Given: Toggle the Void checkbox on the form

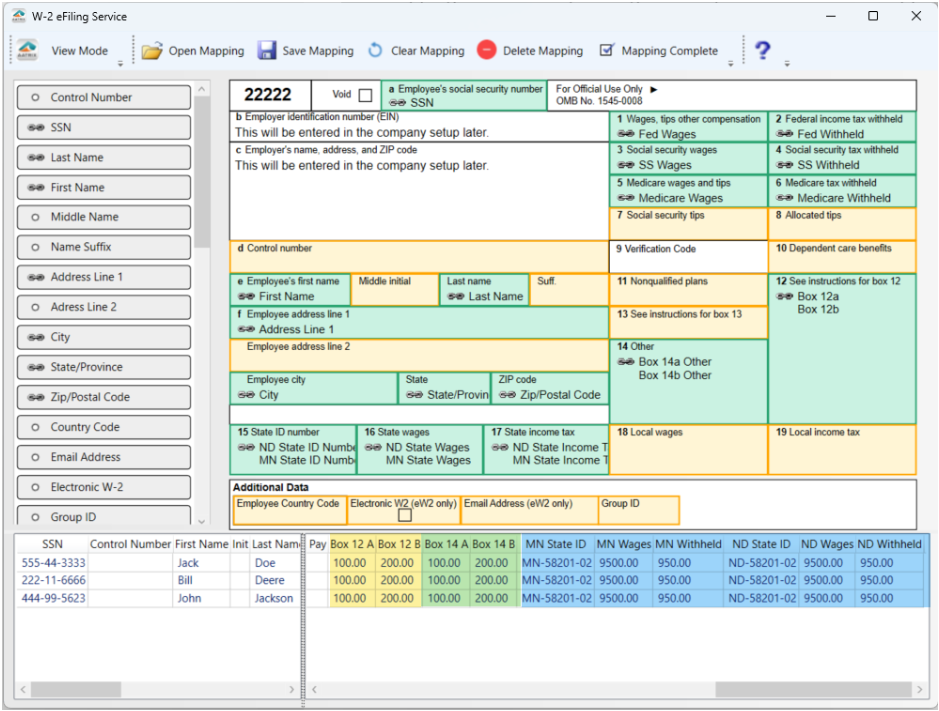Looking at the screenshot, I should tap(365, 96).
